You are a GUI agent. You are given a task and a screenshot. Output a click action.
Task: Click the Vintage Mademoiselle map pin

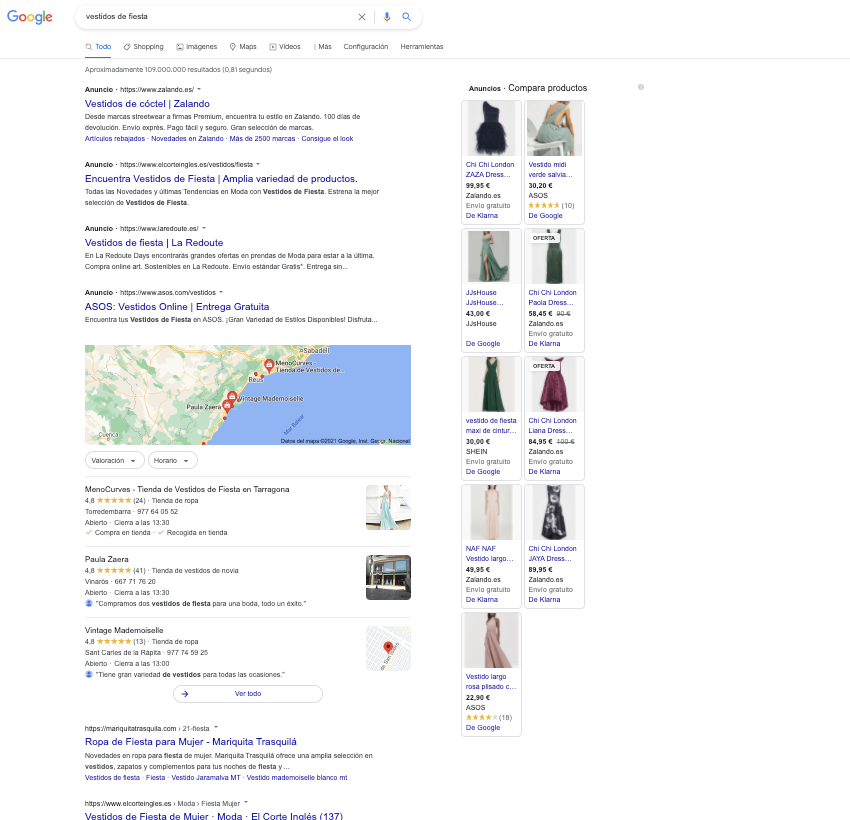click(x=232, y=397)
